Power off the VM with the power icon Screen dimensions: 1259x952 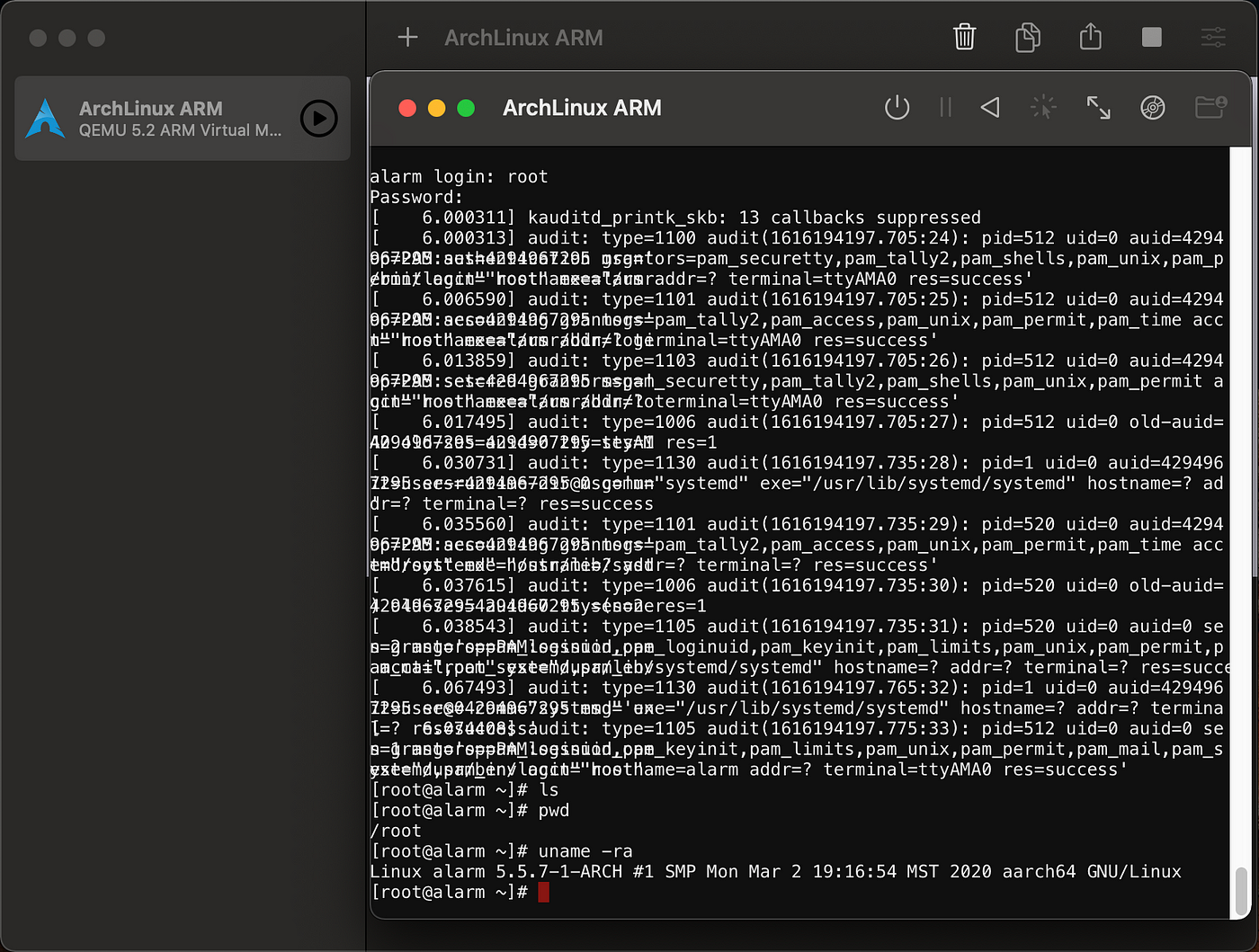pos(897,108)
